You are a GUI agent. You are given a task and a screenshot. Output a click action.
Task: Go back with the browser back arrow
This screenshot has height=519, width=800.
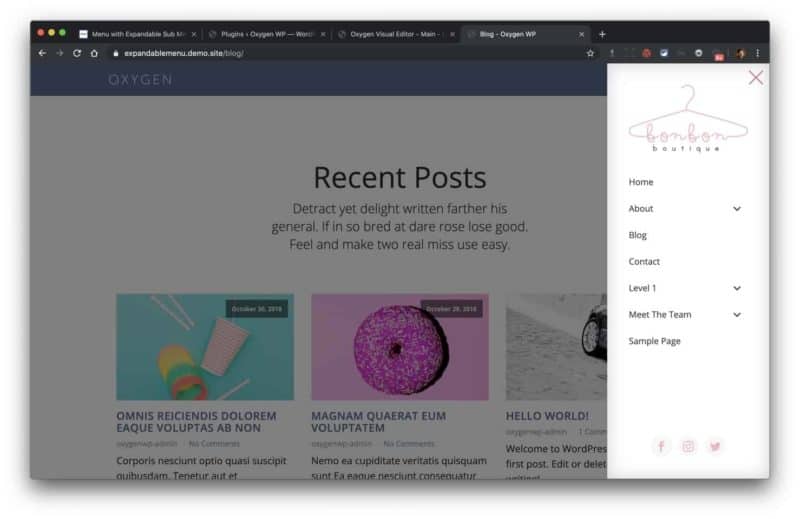coord(42,53)
